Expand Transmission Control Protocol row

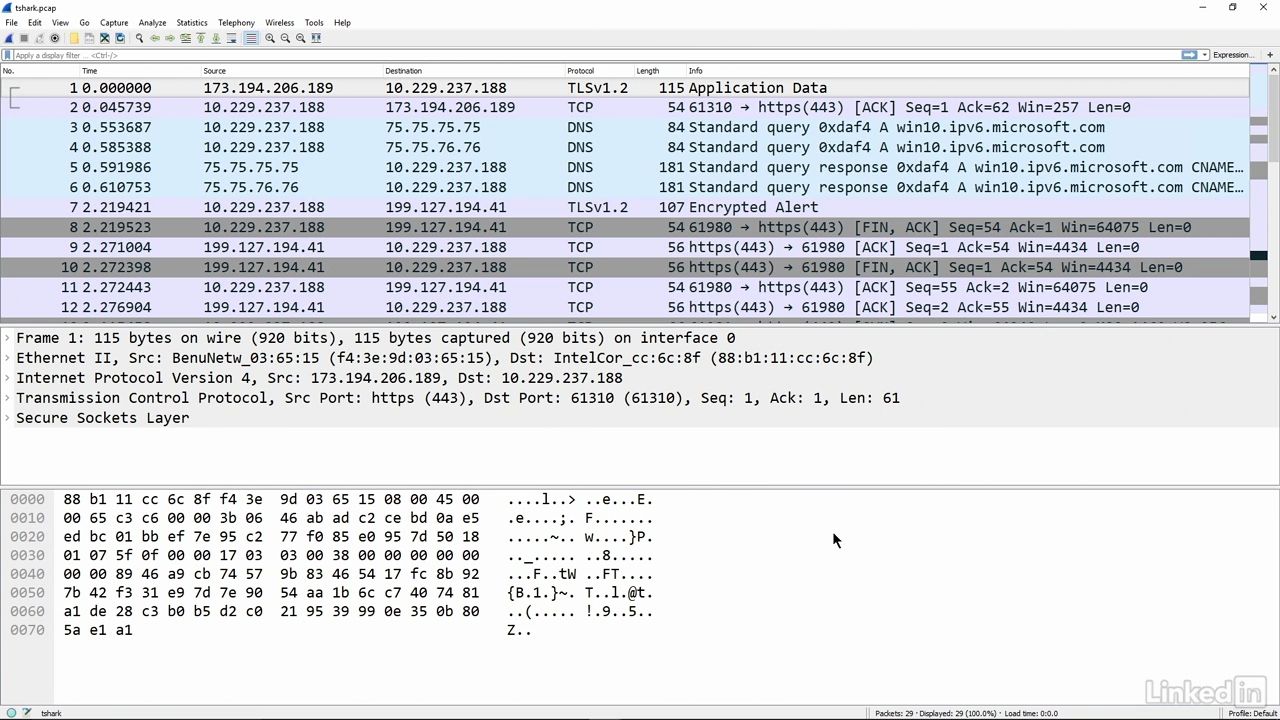pos(7,398)
